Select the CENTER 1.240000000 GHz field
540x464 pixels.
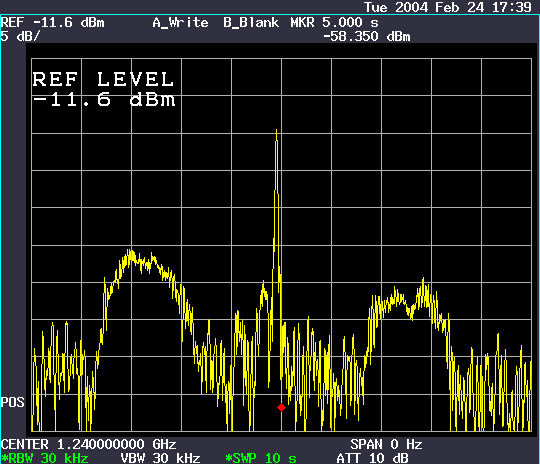(89, 444)
